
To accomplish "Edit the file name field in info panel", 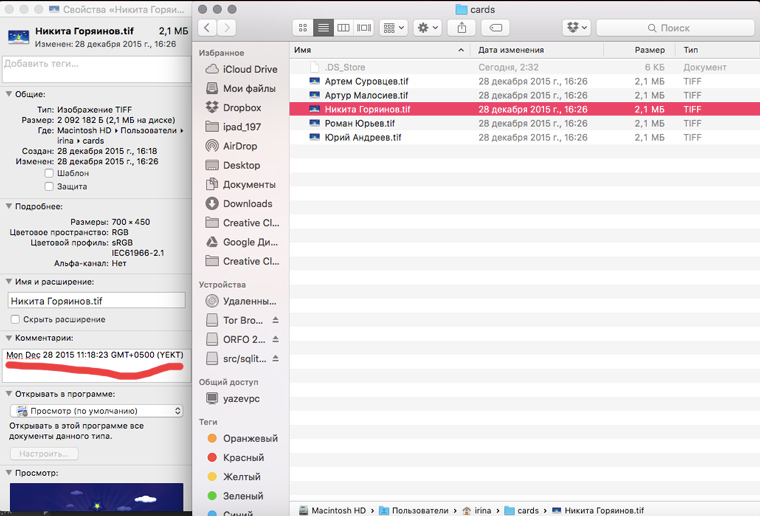I will coord(96,301).
